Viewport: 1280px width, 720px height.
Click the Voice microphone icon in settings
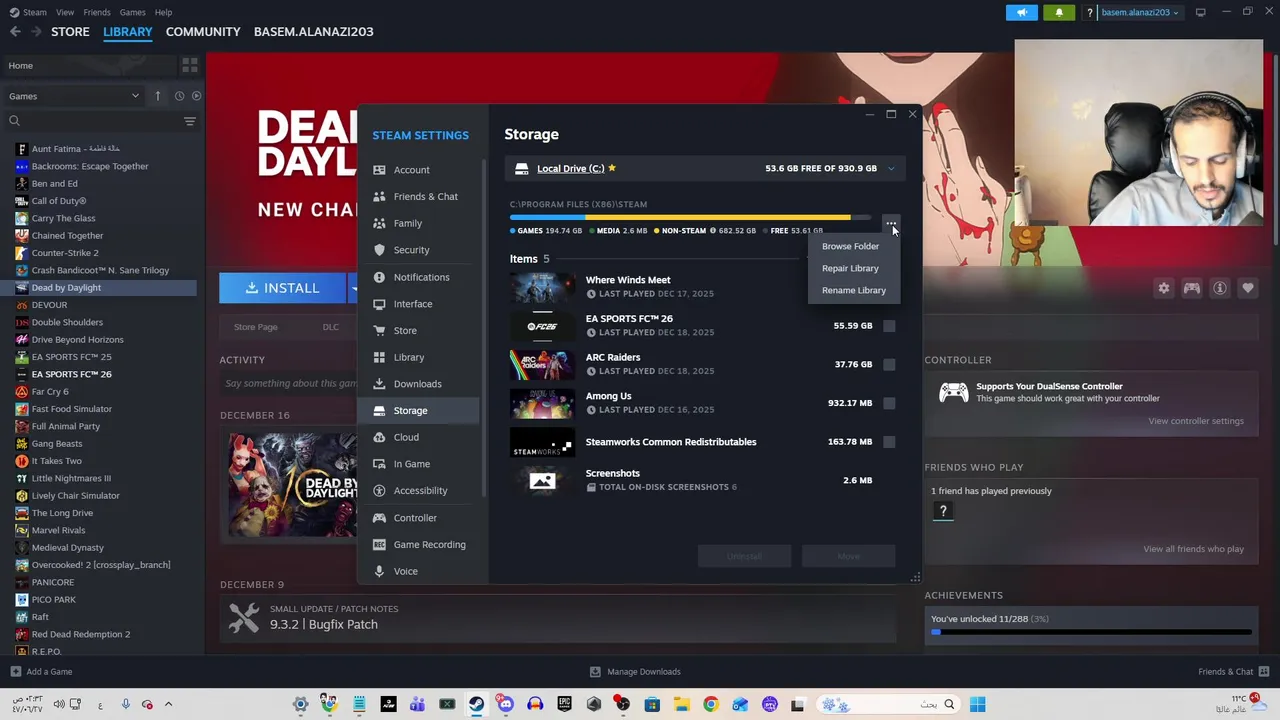click(379, 571)
